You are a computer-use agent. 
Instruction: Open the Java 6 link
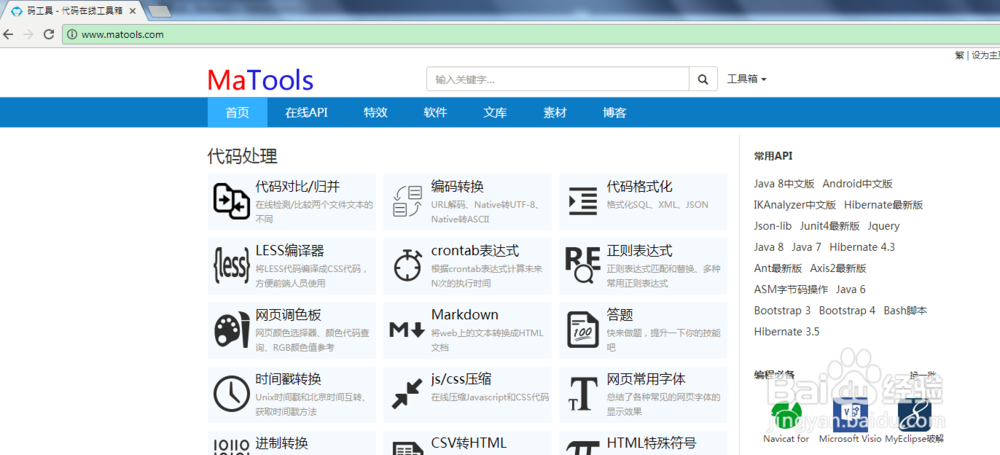851,289
